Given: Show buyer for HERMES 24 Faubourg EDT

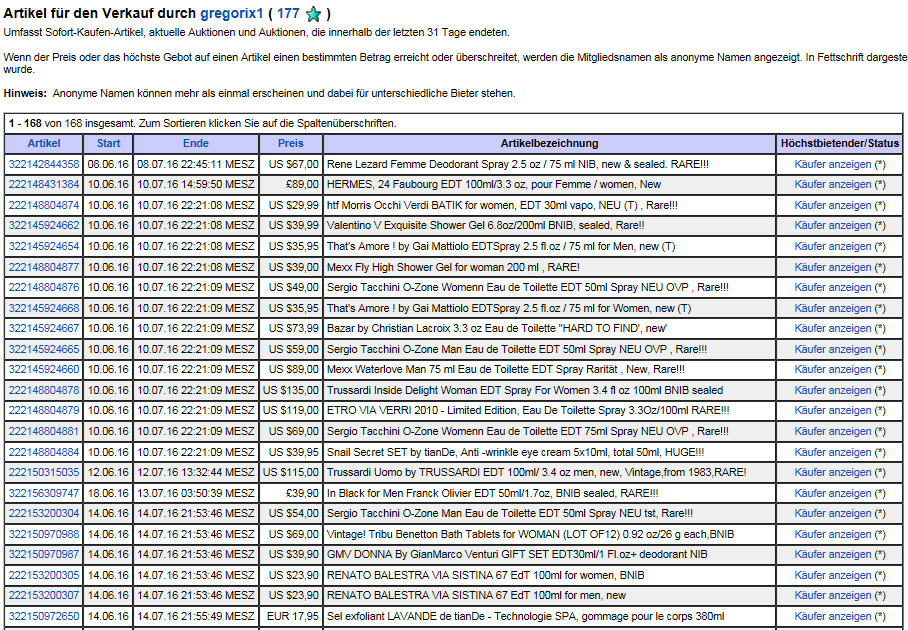Looking at the screenshot, I should point(833,185).
